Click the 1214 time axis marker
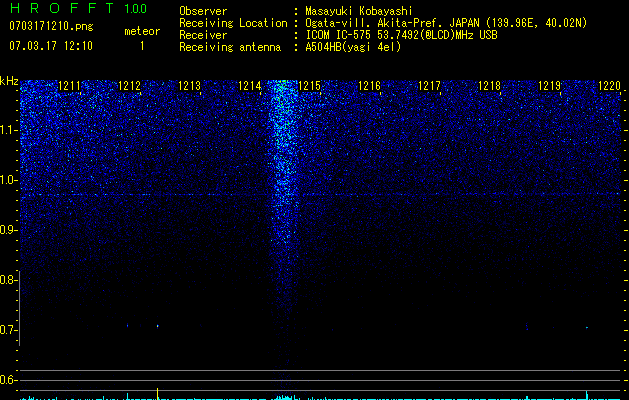 (250, 86)
